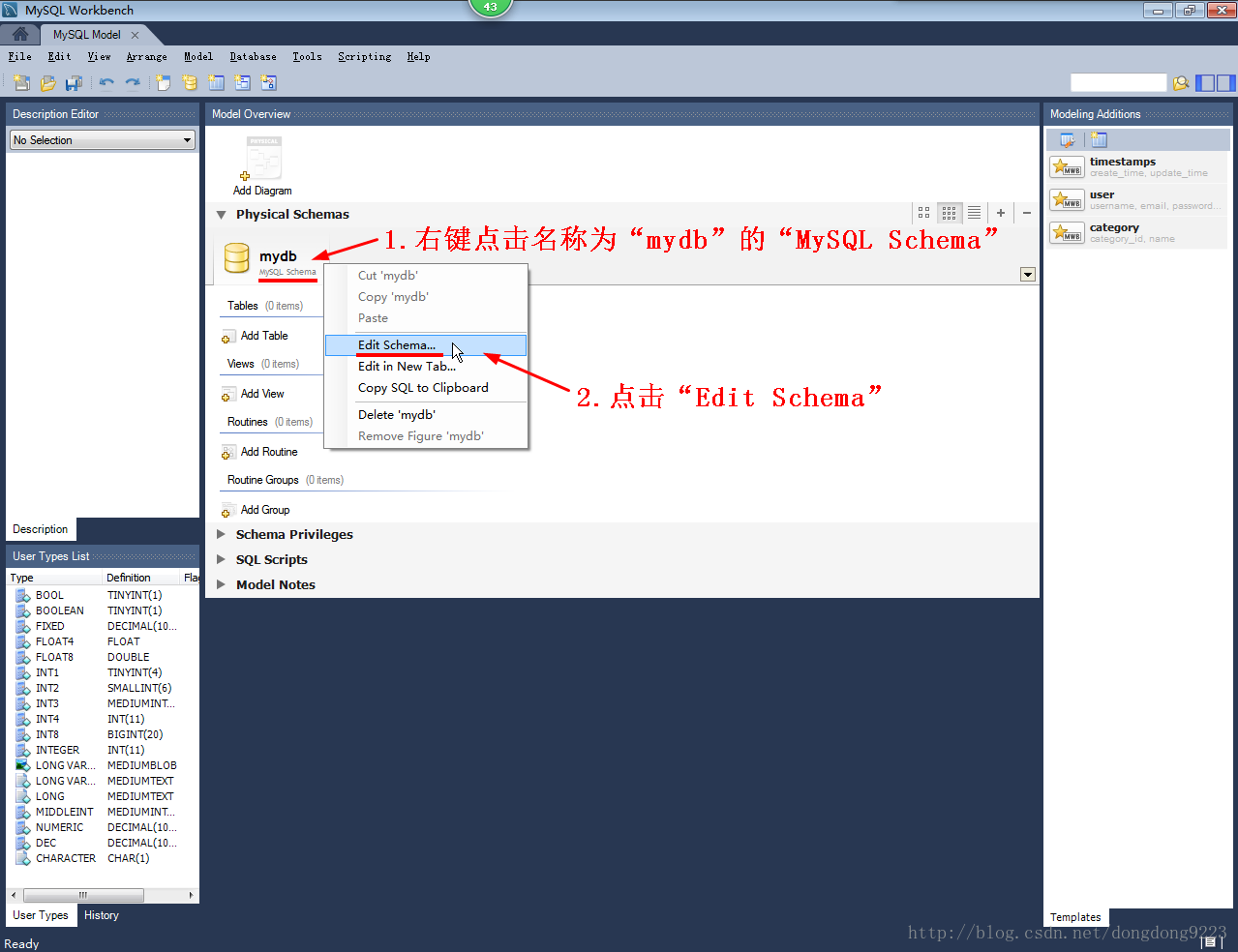
Task: Click dropdown arrow at right of schema tab row
Action: 1028,275
